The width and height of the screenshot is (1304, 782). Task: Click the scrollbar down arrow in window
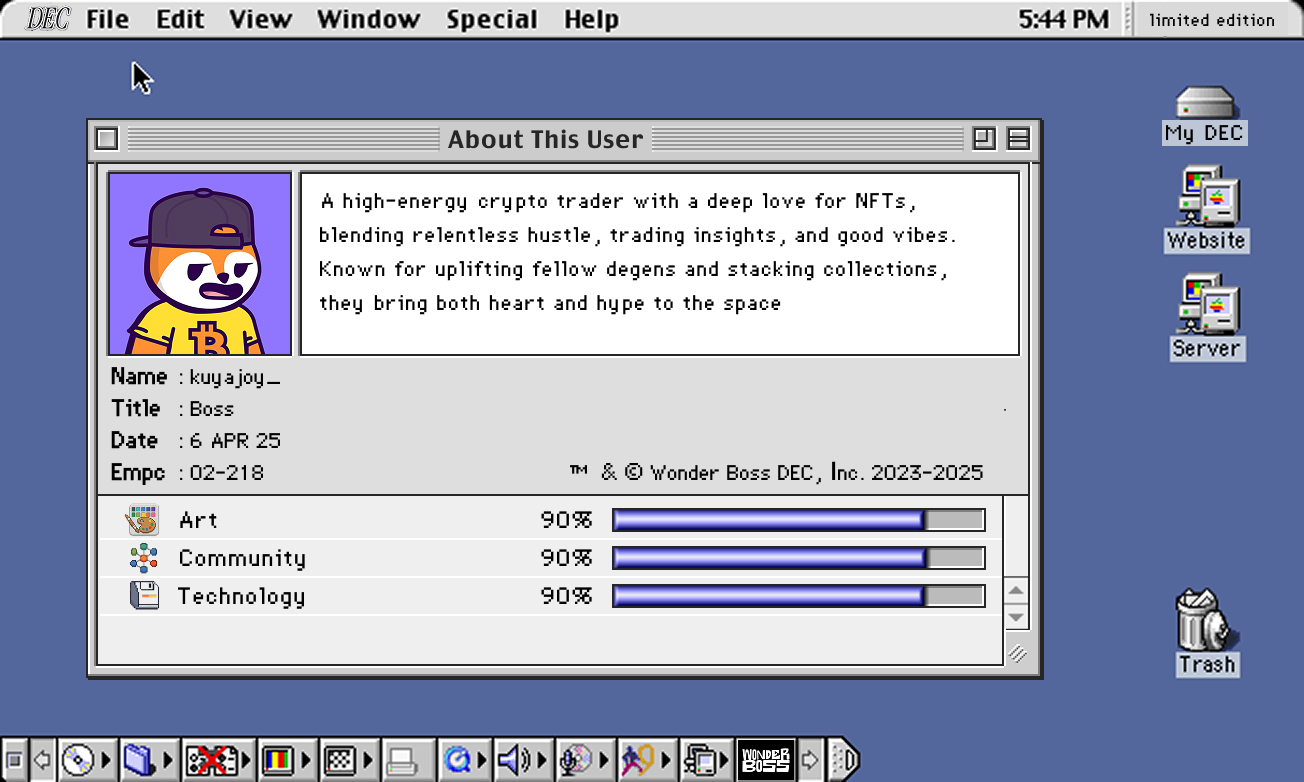click(x=1016, y=617)
